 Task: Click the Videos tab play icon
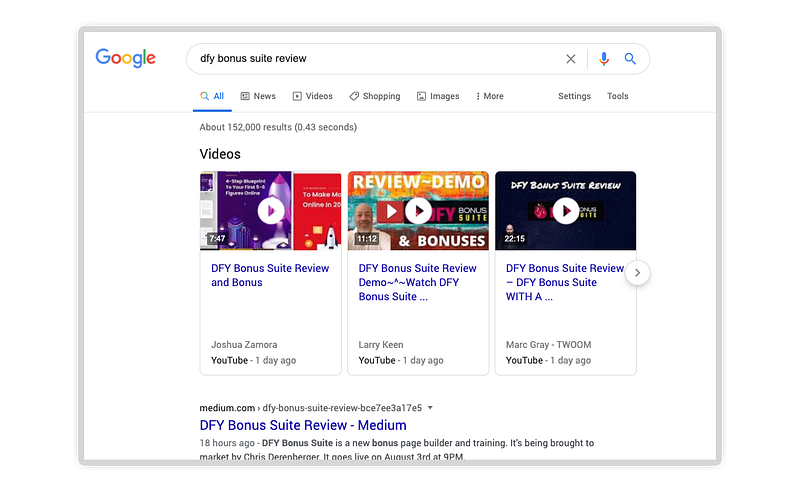[x=297, y=96]
